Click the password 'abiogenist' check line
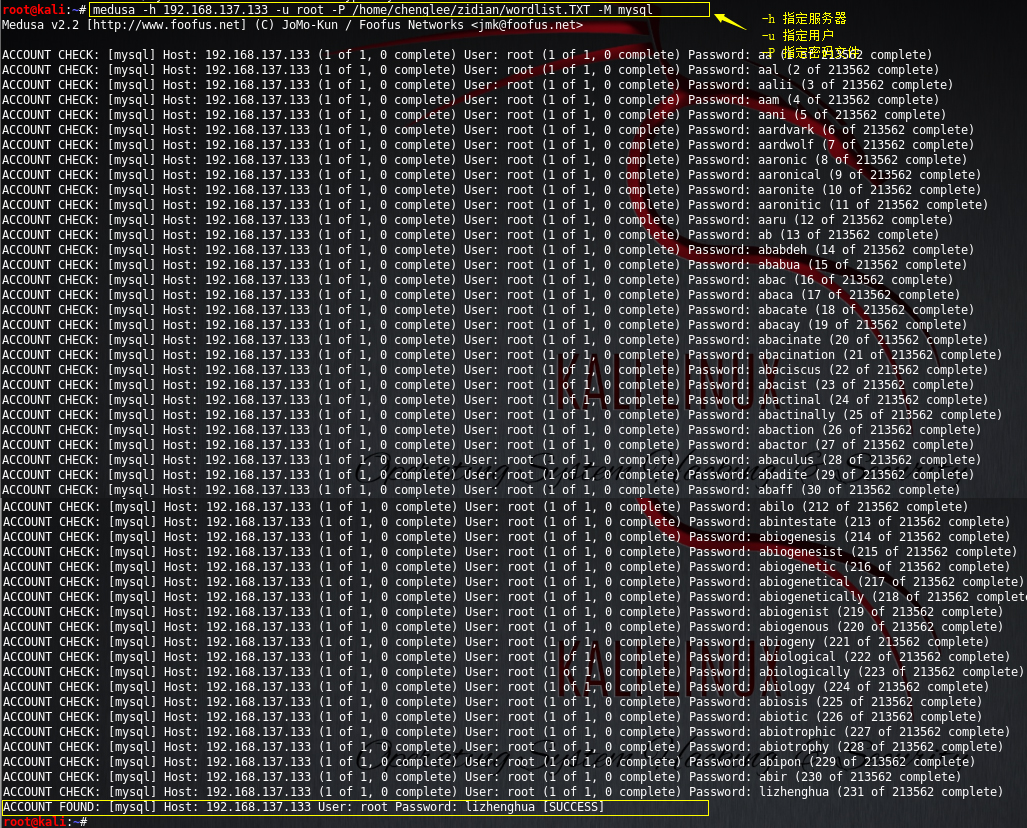This screenshot has width=1027, height=828. 503,612
